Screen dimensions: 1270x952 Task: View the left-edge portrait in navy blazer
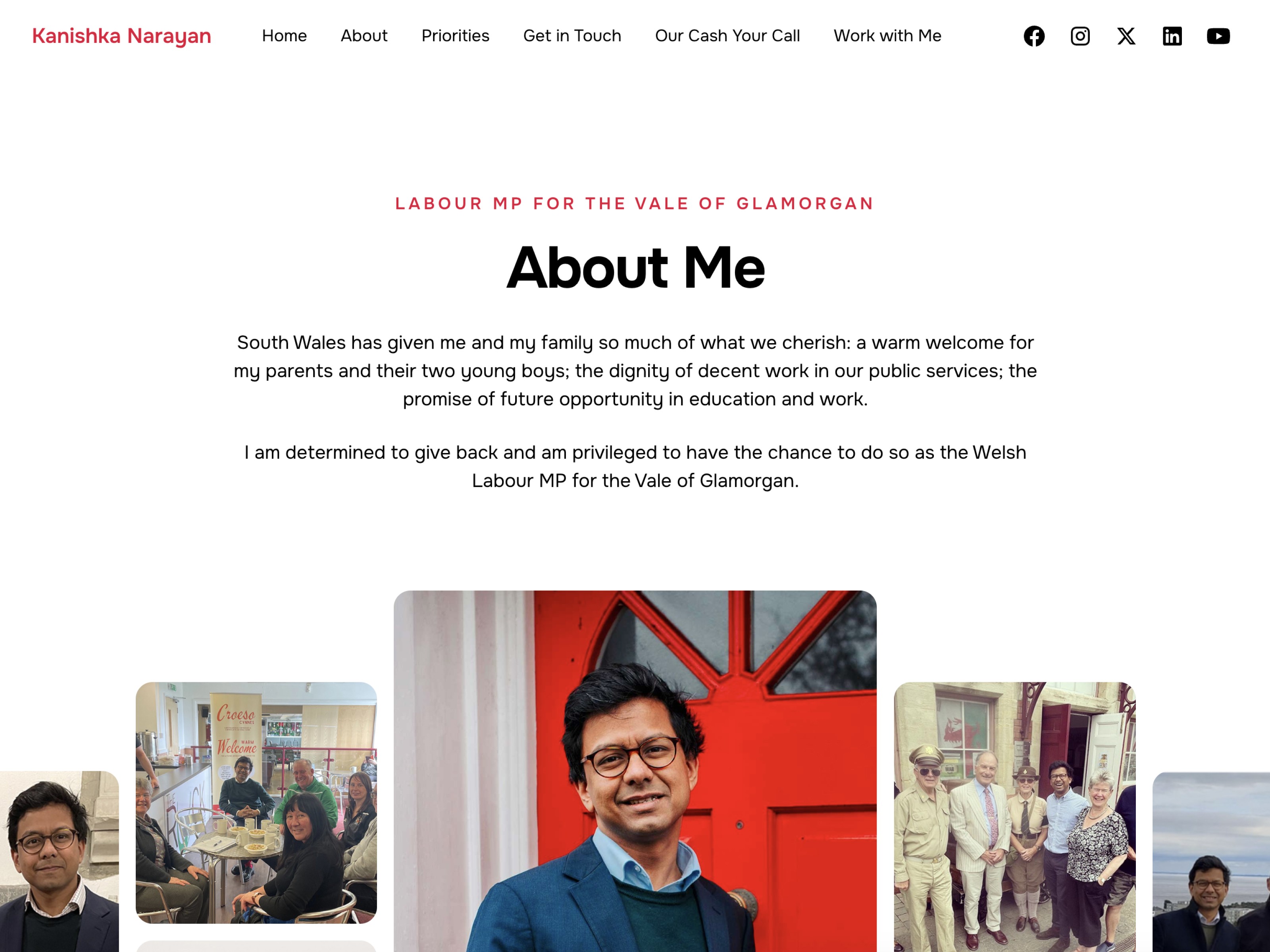[x=59, y=861]
